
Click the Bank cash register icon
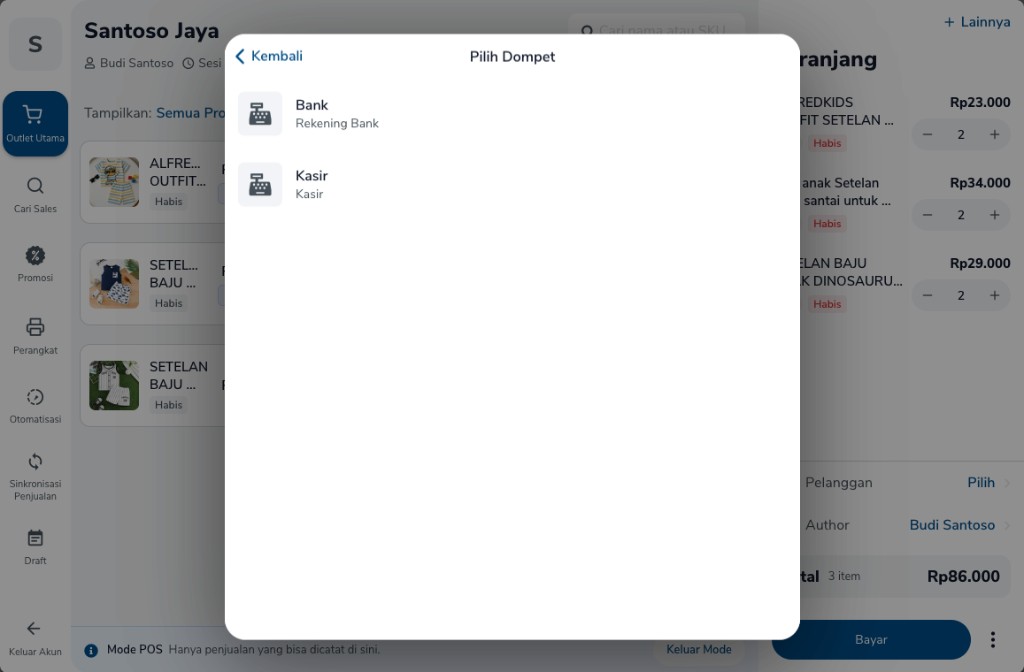pyautogui.click(x=260, y=114)
